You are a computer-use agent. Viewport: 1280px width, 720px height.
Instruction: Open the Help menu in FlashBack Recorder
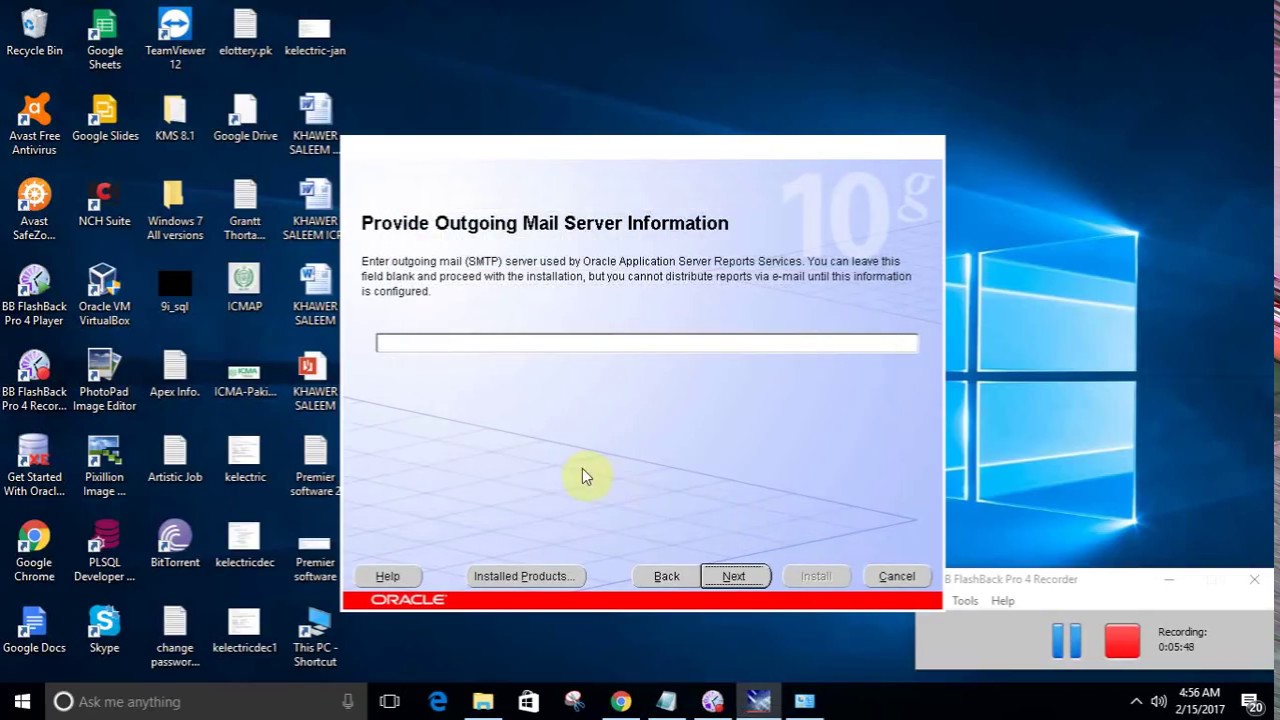click(x=1003, y=601)
